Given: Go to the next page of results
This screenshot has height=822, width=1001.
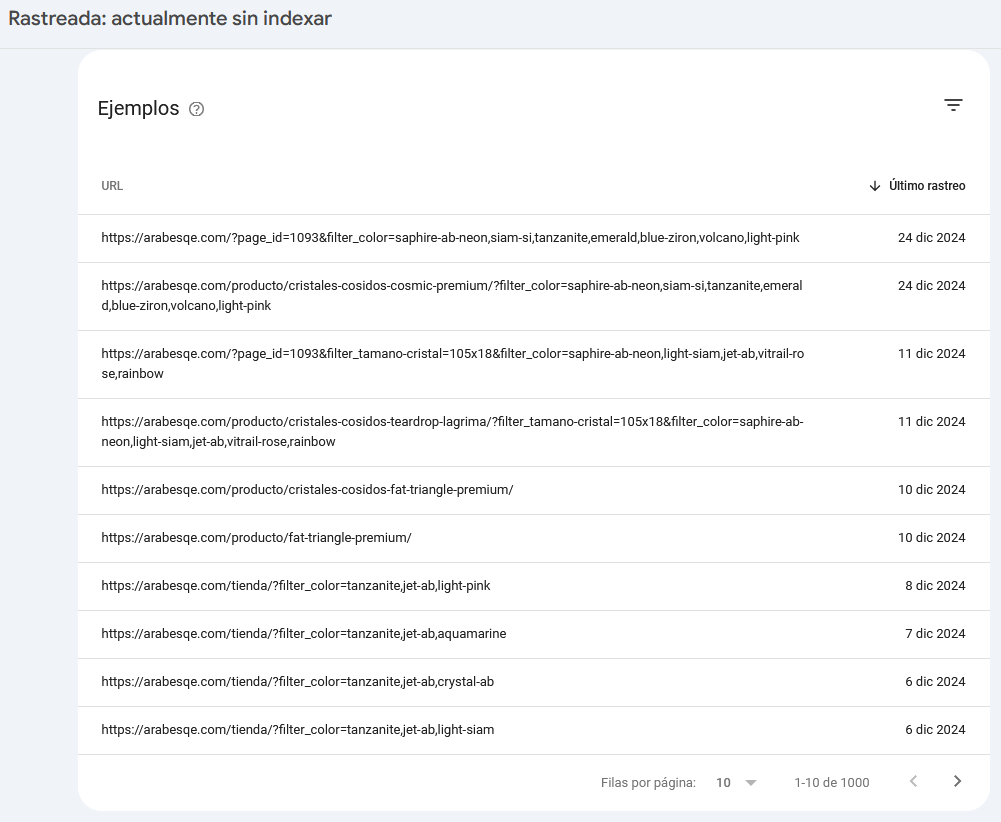Looking at the screenshot, I should click(x=957, y=781).
